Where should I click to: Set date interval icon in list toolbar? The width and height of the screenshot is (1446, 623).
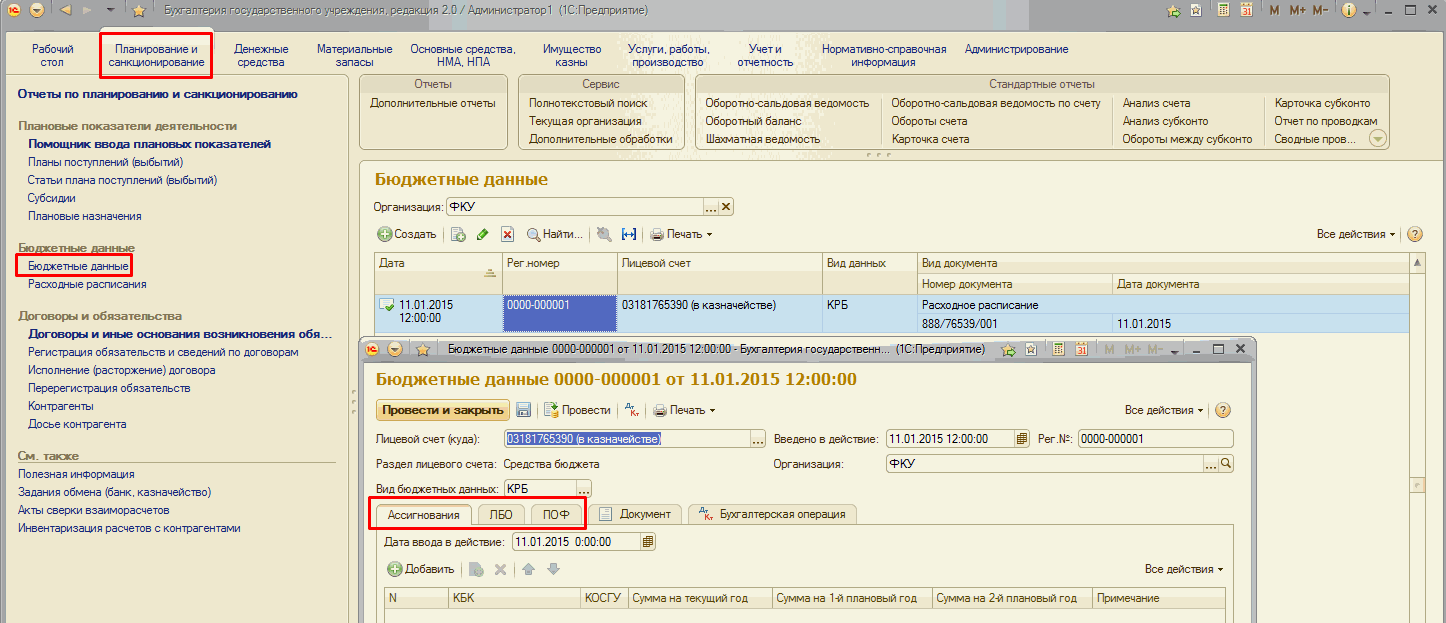(629, 234)
